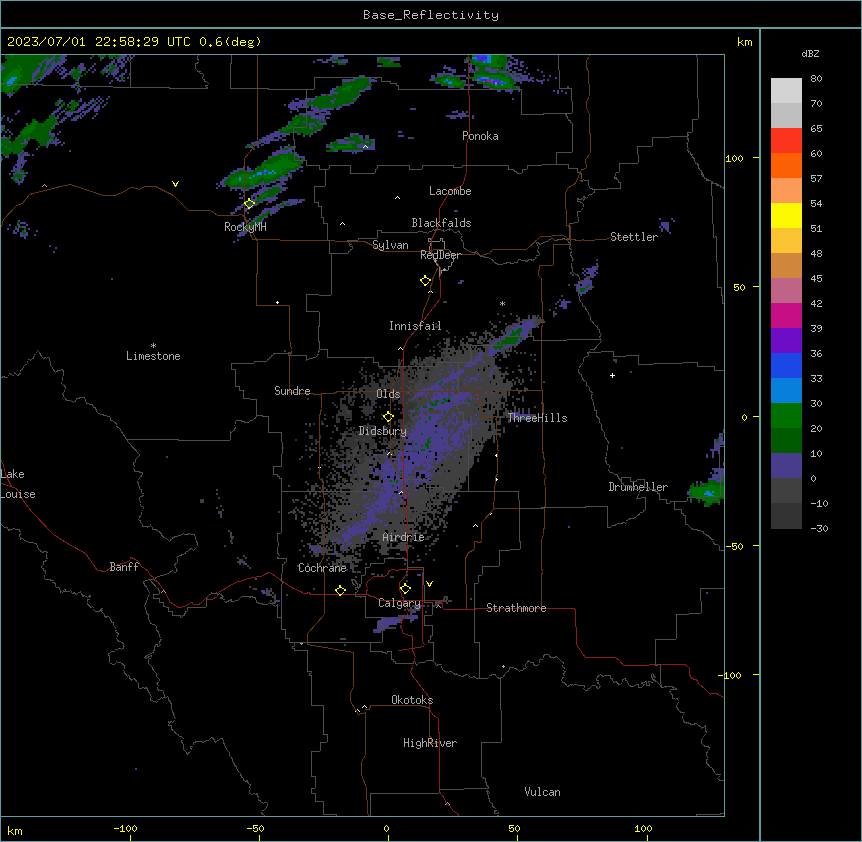862x842 pixels.
Task: Click the yellow diamond marker above the Calgary label
Action: (405, 589)
